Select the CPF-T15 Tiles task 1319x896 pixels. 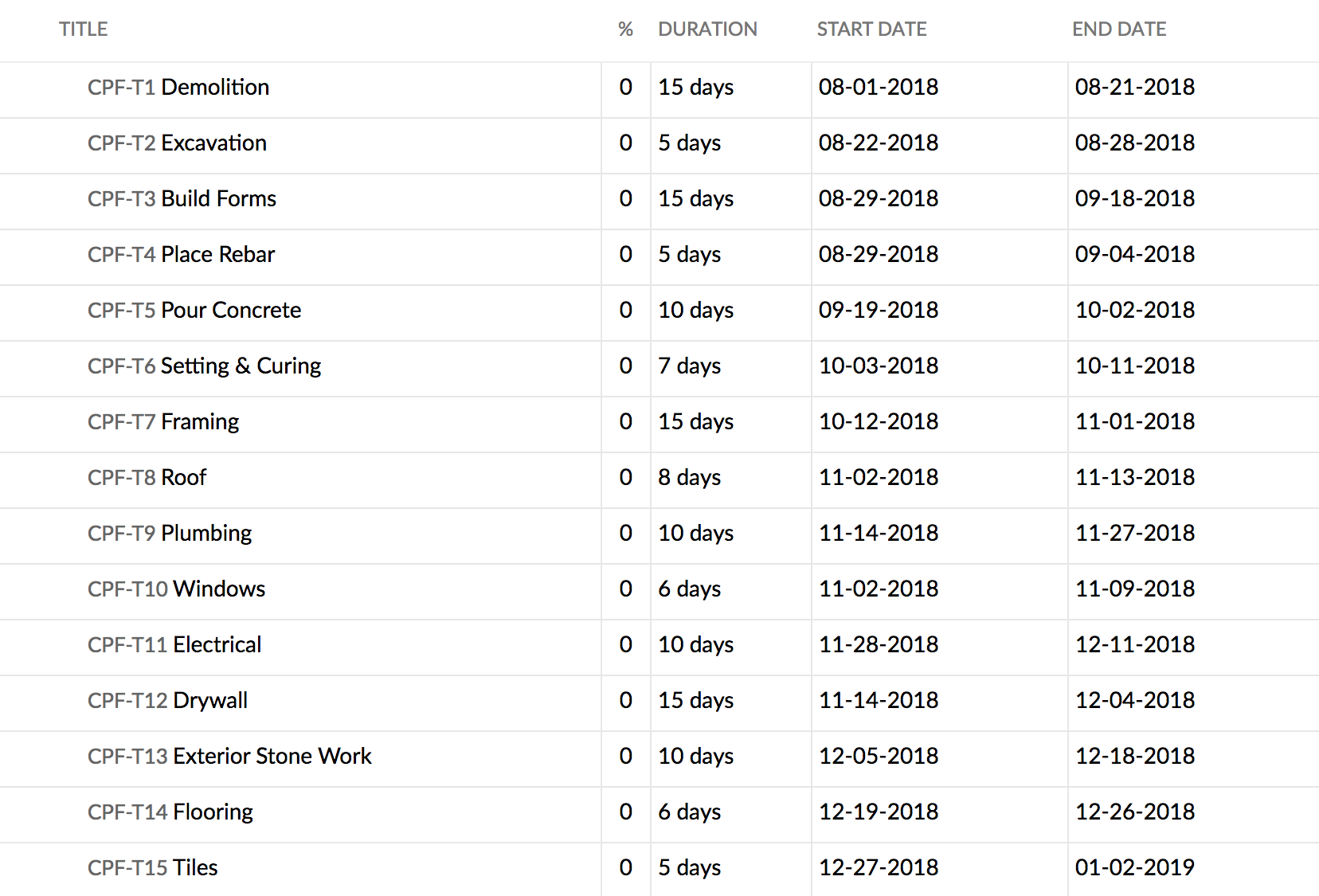click(152, 868)
